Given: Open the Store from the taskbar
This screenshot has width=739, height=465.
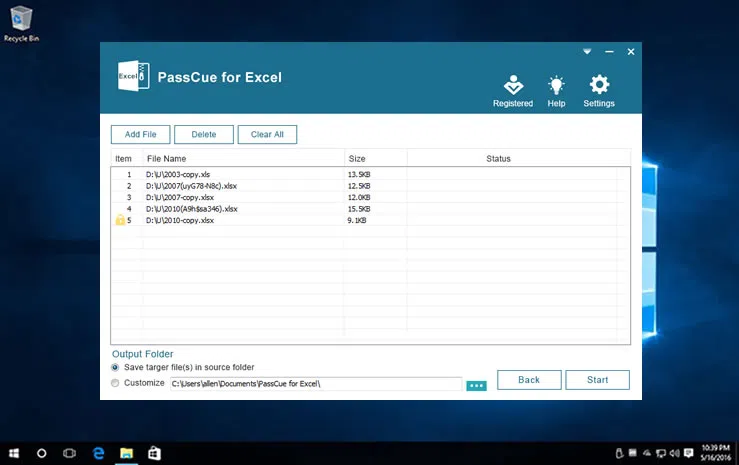Looking at the screenshot, I should [154, 453].
